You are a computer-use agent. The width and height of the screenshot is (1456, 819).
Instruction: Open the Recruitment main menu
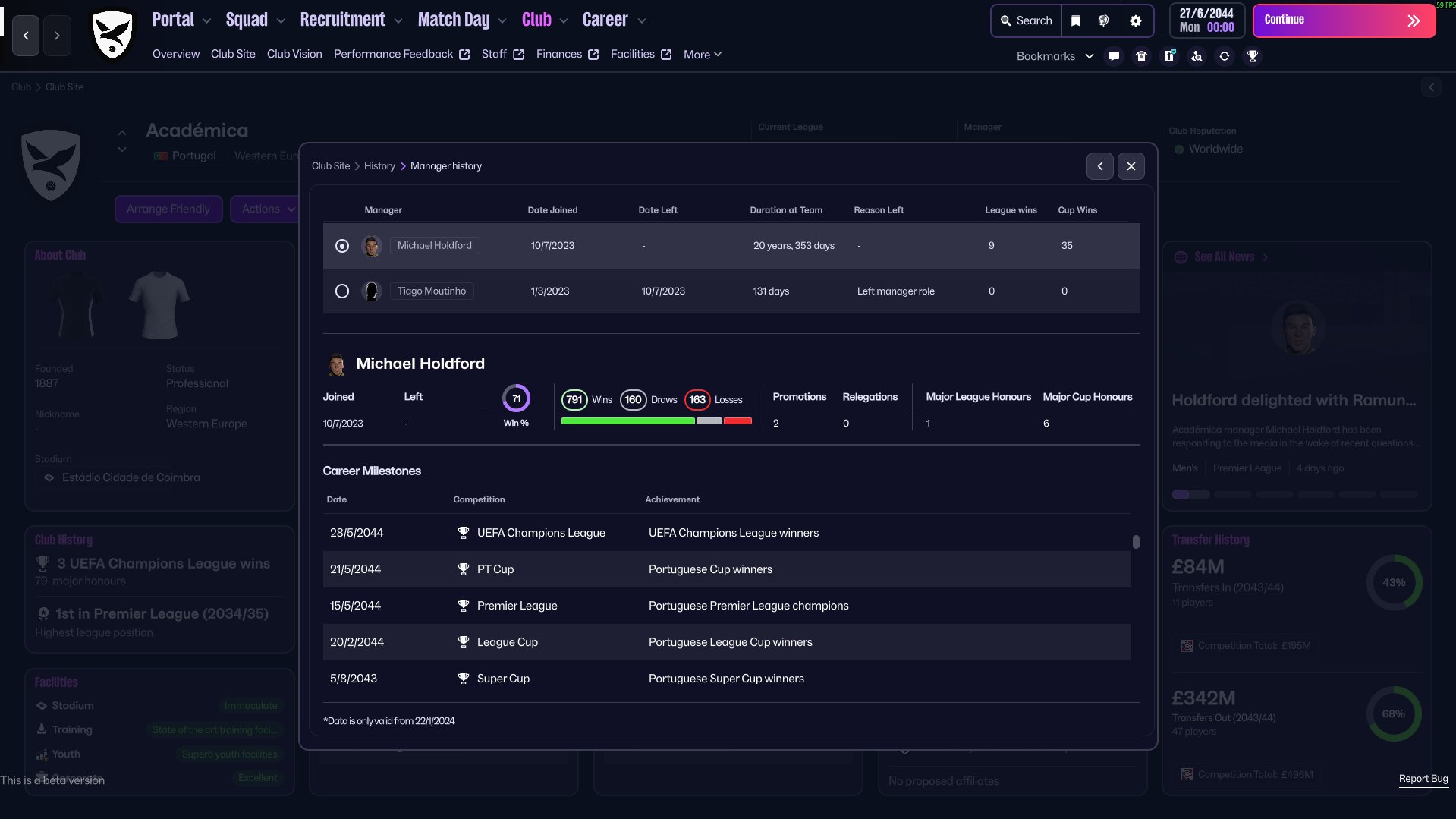343,20
